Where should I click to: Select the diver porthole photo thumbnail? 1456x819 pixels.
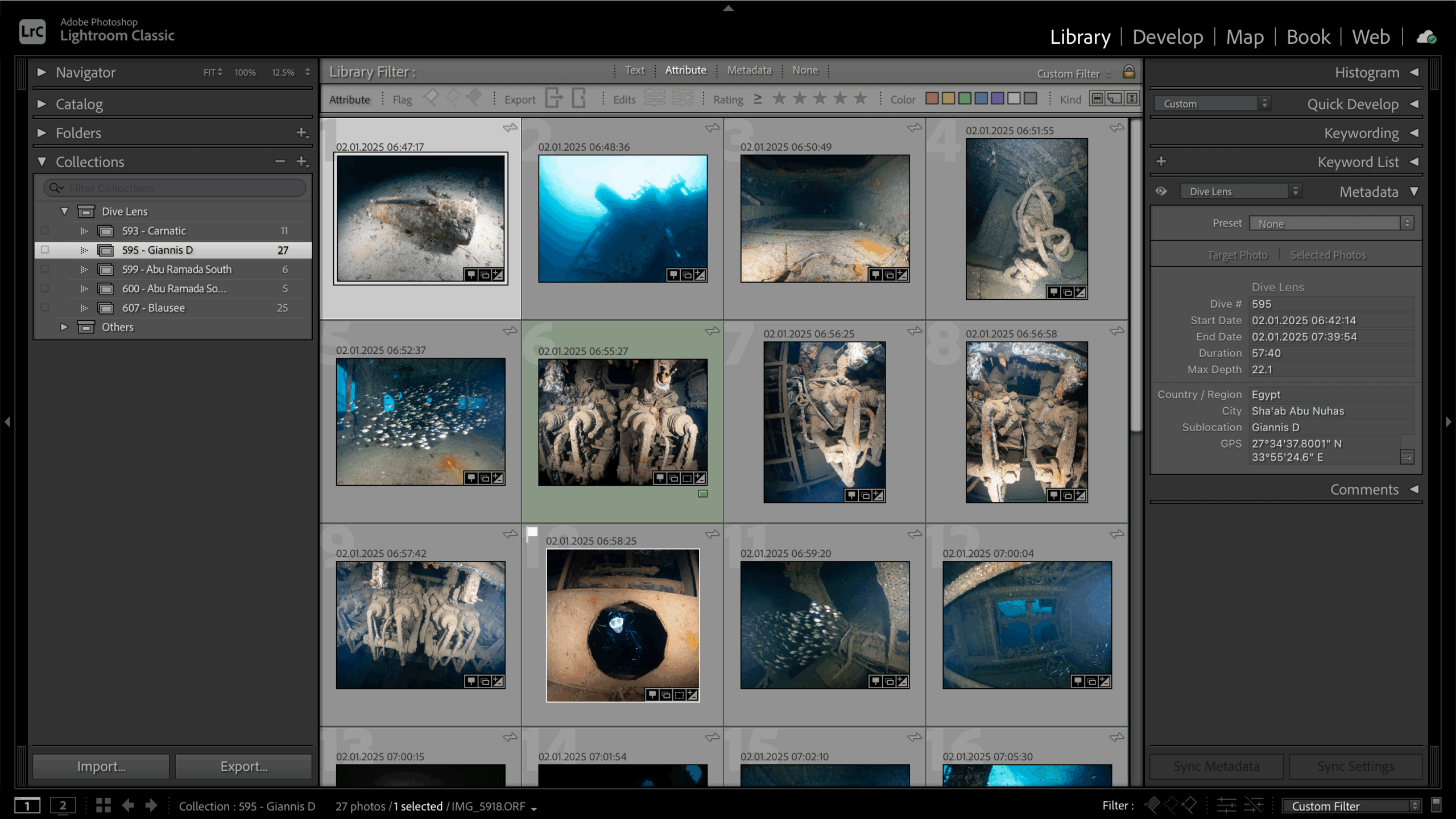pyautogui.click(x=622, y=624)
